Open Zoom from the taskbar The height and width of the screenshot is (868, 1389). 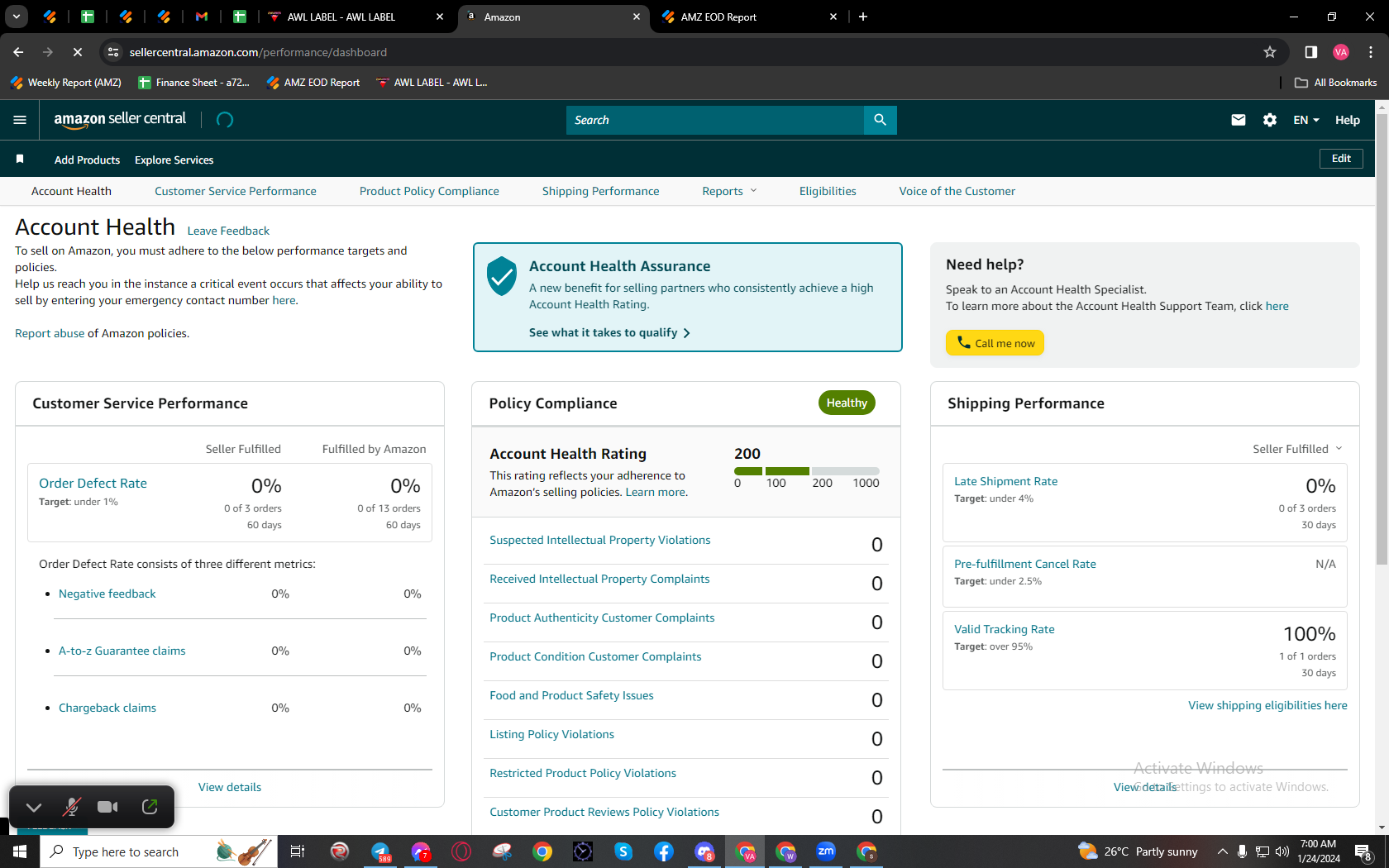[826, 851]
